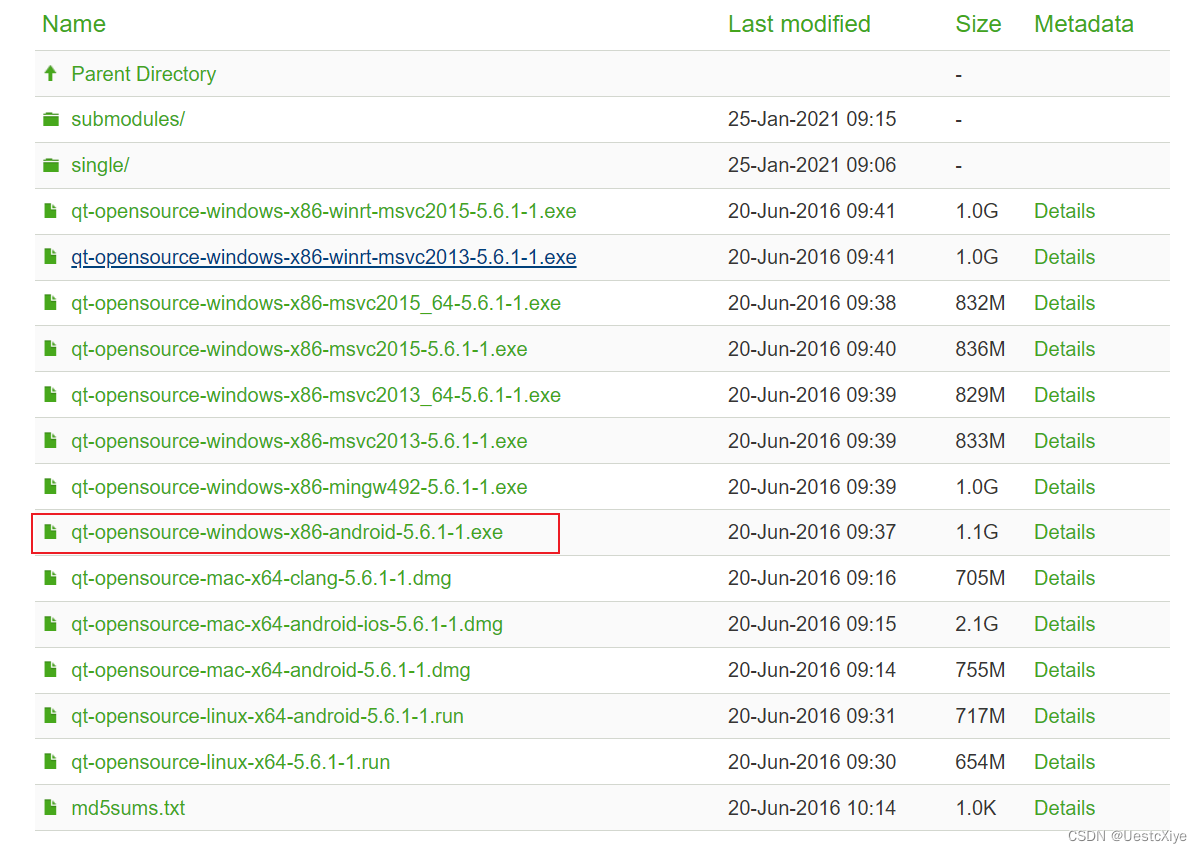Viewport: 1202px width, 853px height.
Task: Open Details for mingw492 exe
Action: 1064,487
